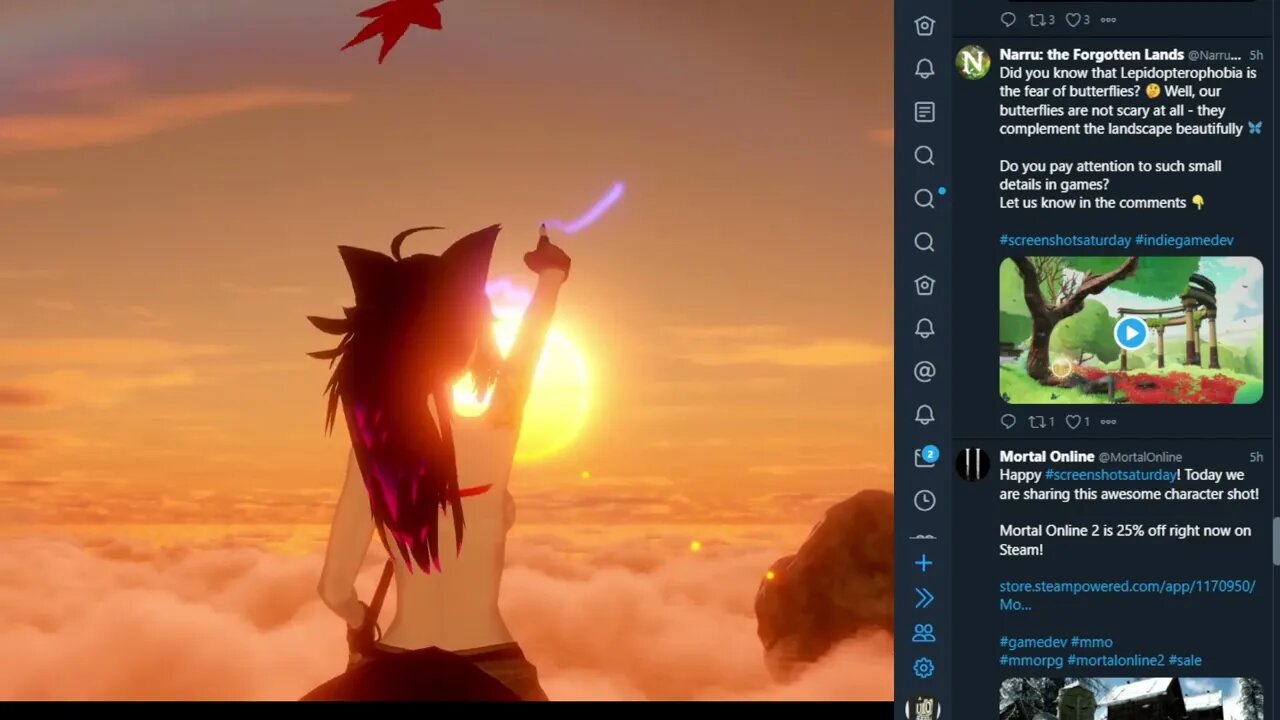
Task: Open the Mortal Online snowy screenshot image
Action: point(1131,698)
